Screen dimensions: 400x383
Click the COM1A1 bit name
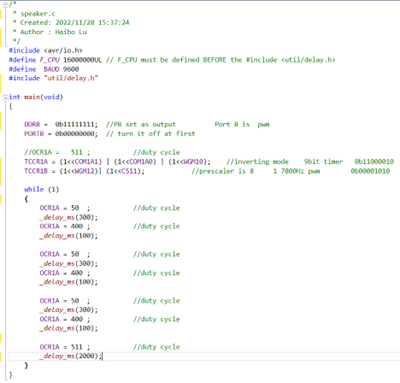87,162
